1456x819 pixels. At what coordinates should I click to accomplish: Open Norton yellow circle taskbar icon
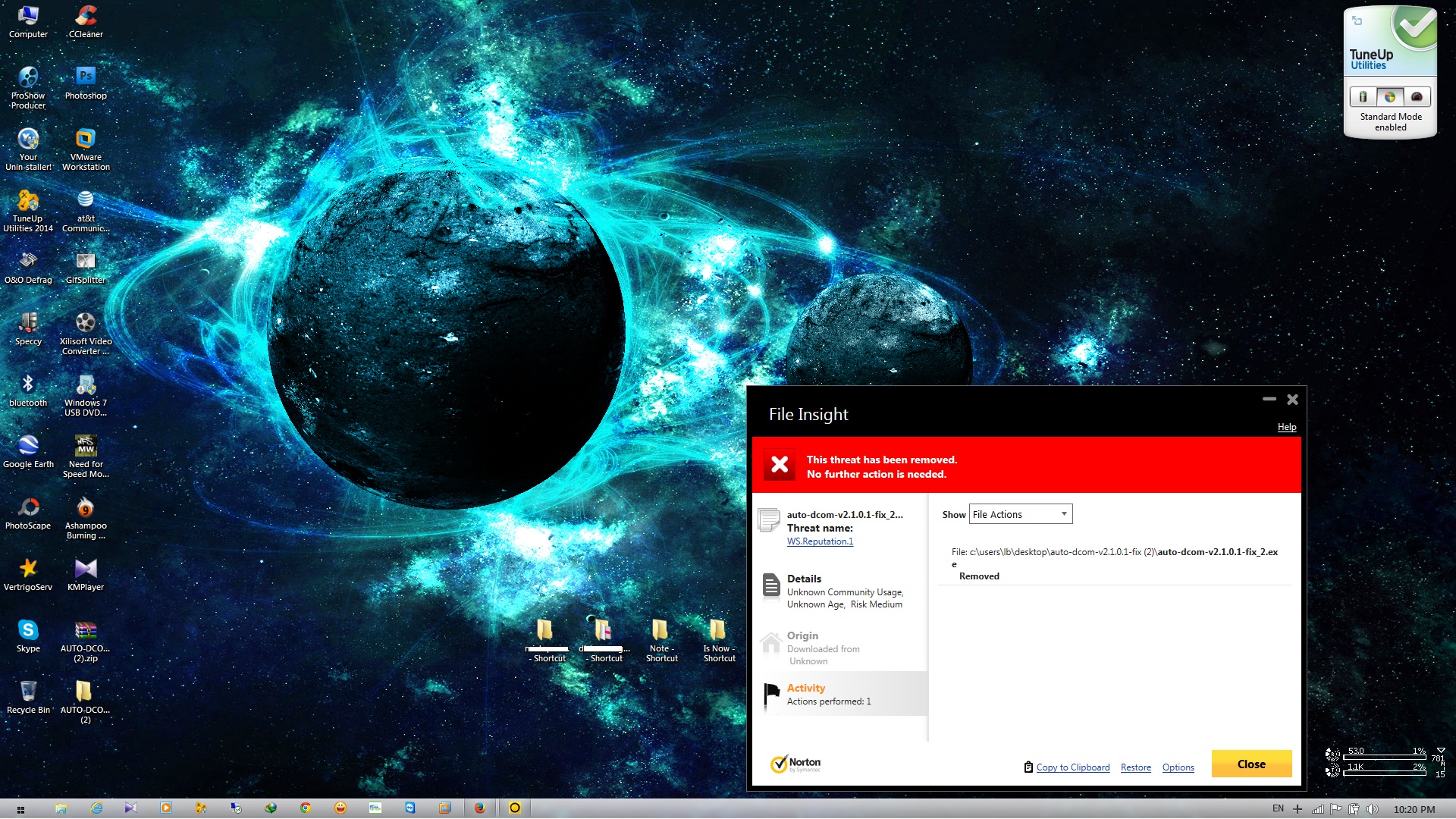pos(515,808)
